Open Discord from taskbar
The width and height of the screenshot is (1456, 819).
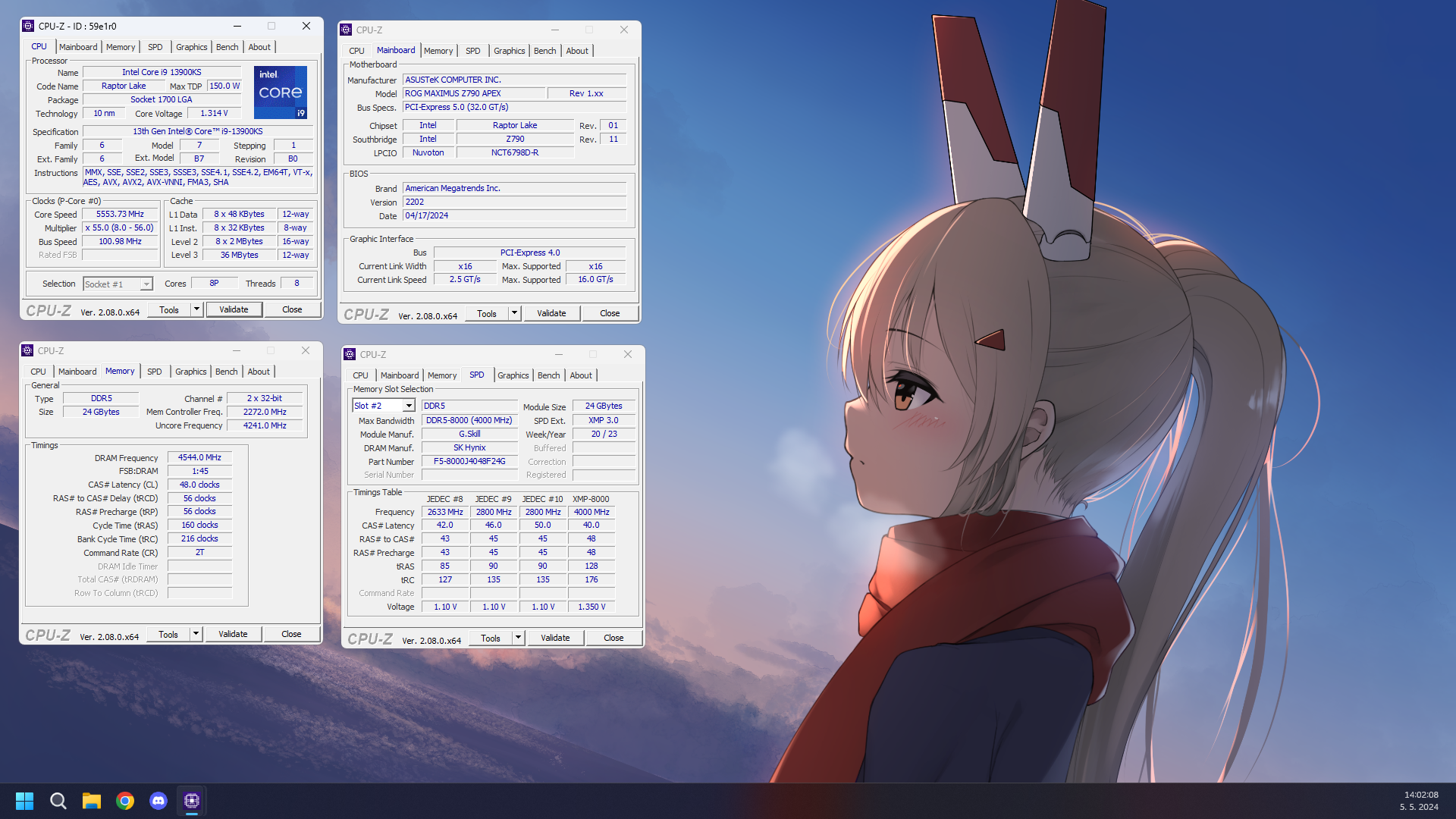click(158, 801)
